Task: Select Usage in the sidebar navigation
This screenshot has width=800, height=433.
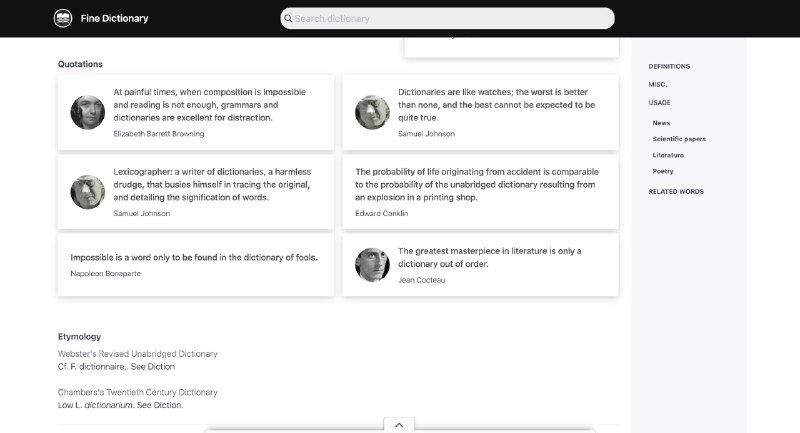Action: click(660, 102)
